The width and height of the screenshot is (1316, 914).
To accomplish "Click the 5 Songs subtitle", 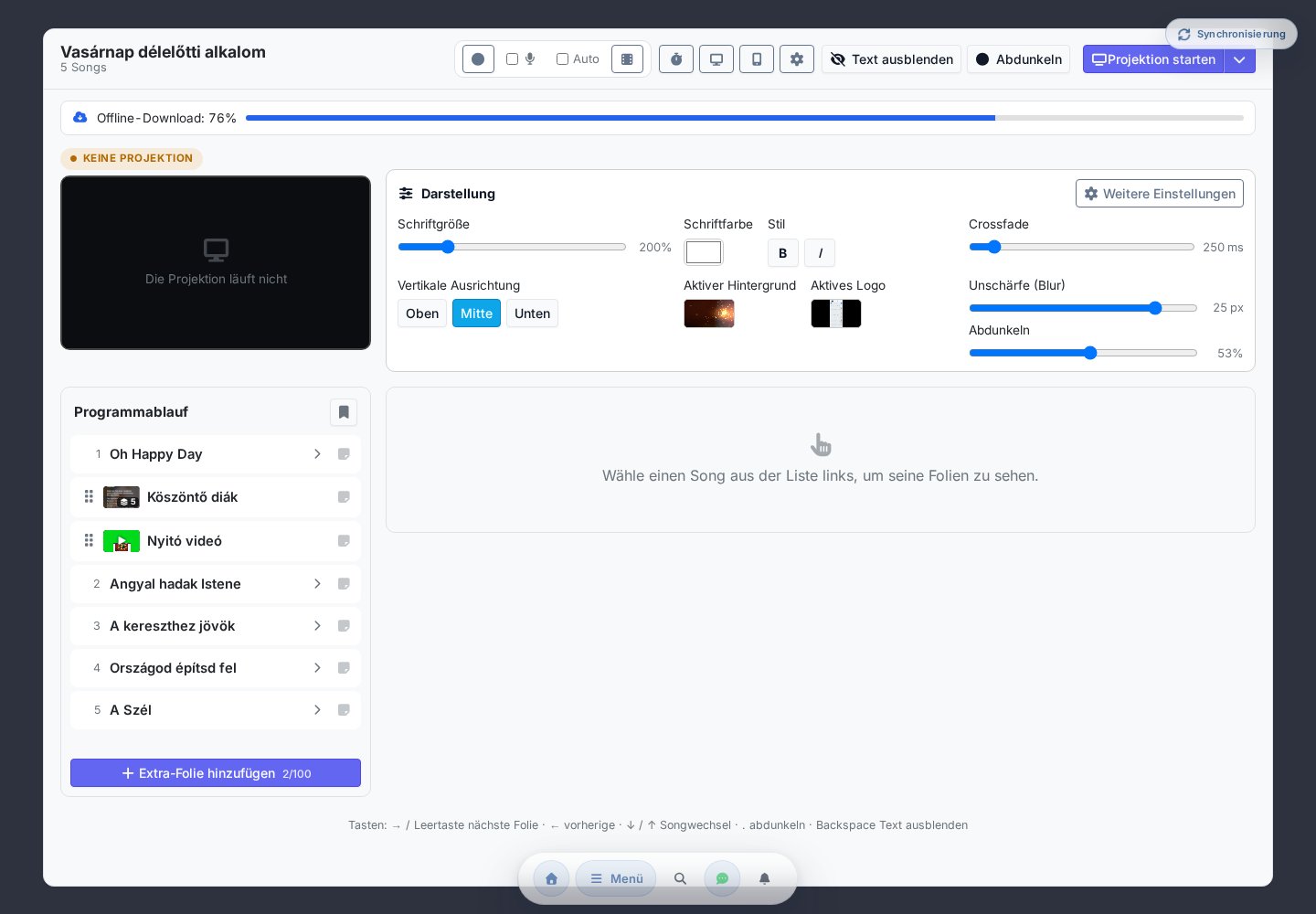I will click(83, 68).
